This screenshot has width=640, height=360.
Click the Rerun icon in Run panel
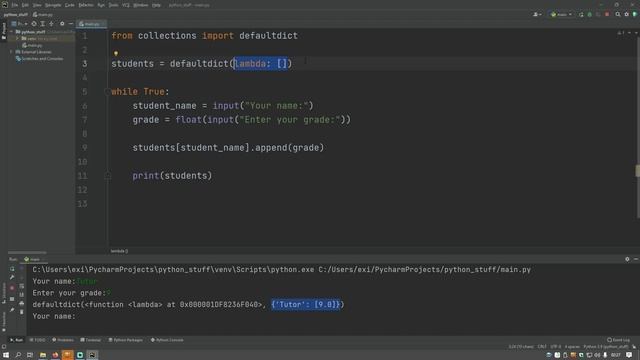point(12,269)
